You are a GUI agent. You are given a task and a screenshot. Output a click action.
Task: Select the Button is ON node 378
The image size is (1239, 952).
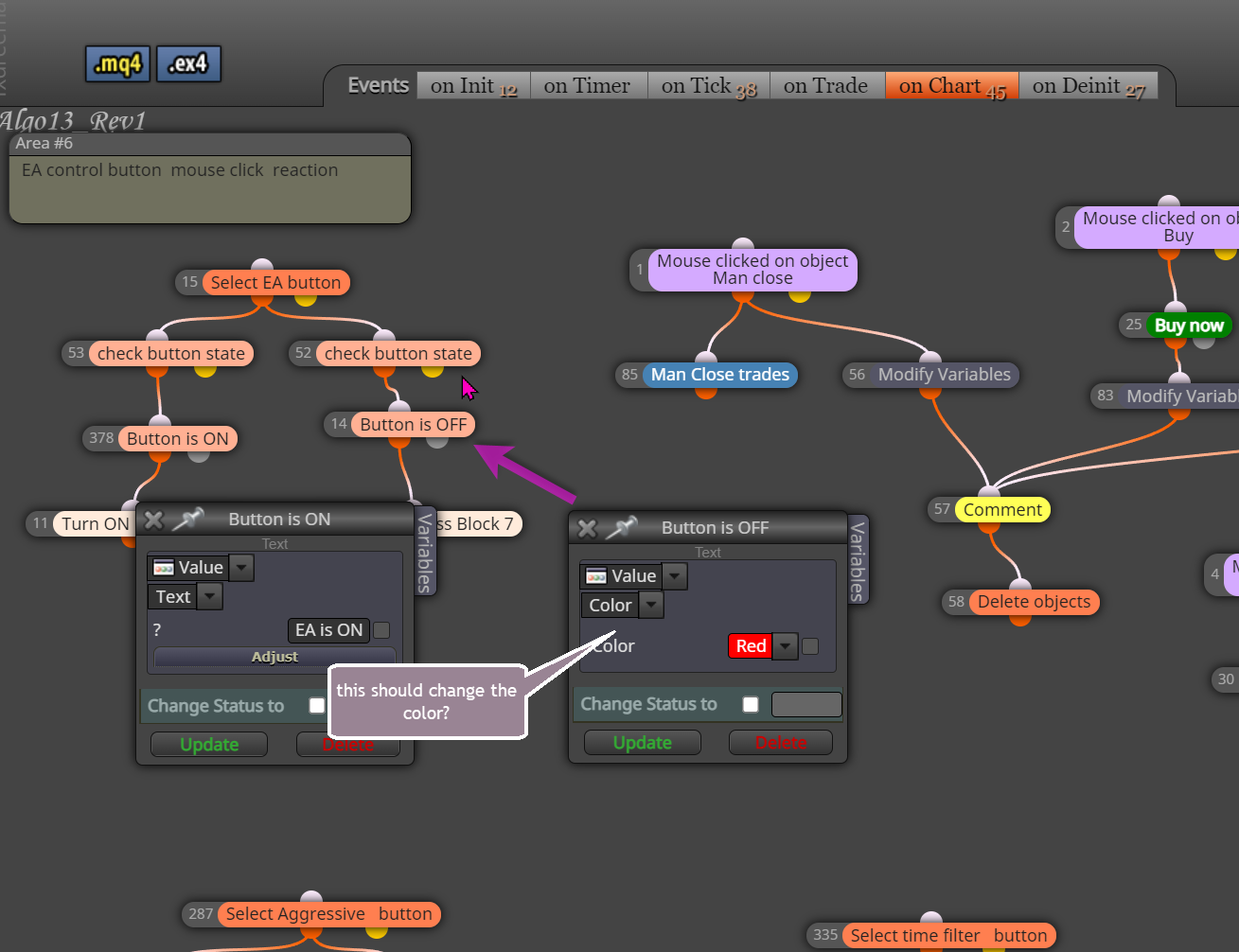pos(177,438)
